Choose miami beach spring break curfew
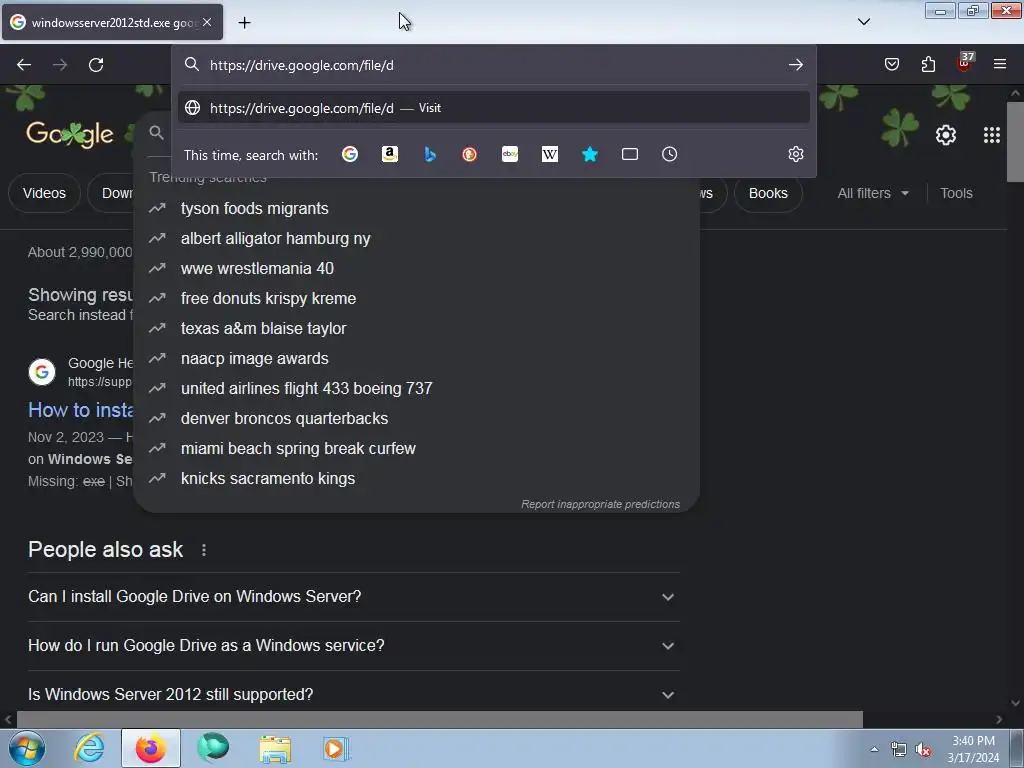Viewport: 1024px width, 768px height. click(416, 449)
